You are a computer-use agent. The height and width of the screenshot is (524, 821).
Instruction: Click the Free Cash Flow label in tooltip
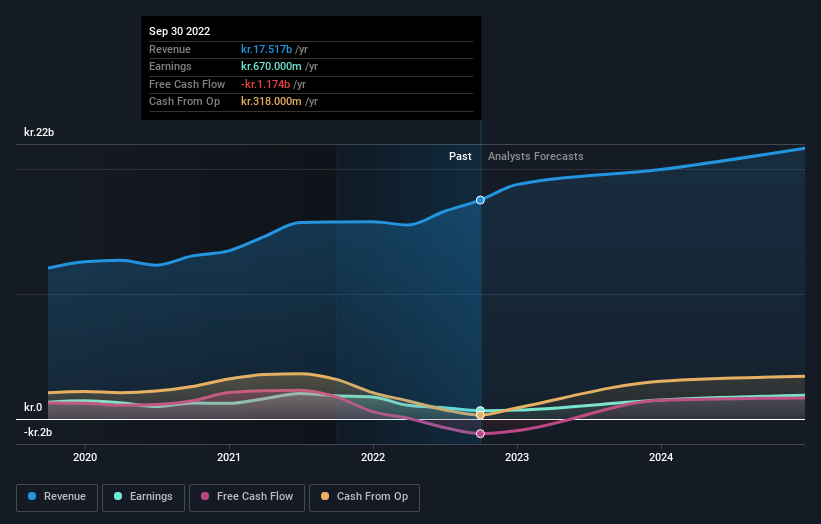tap(187, 84)
